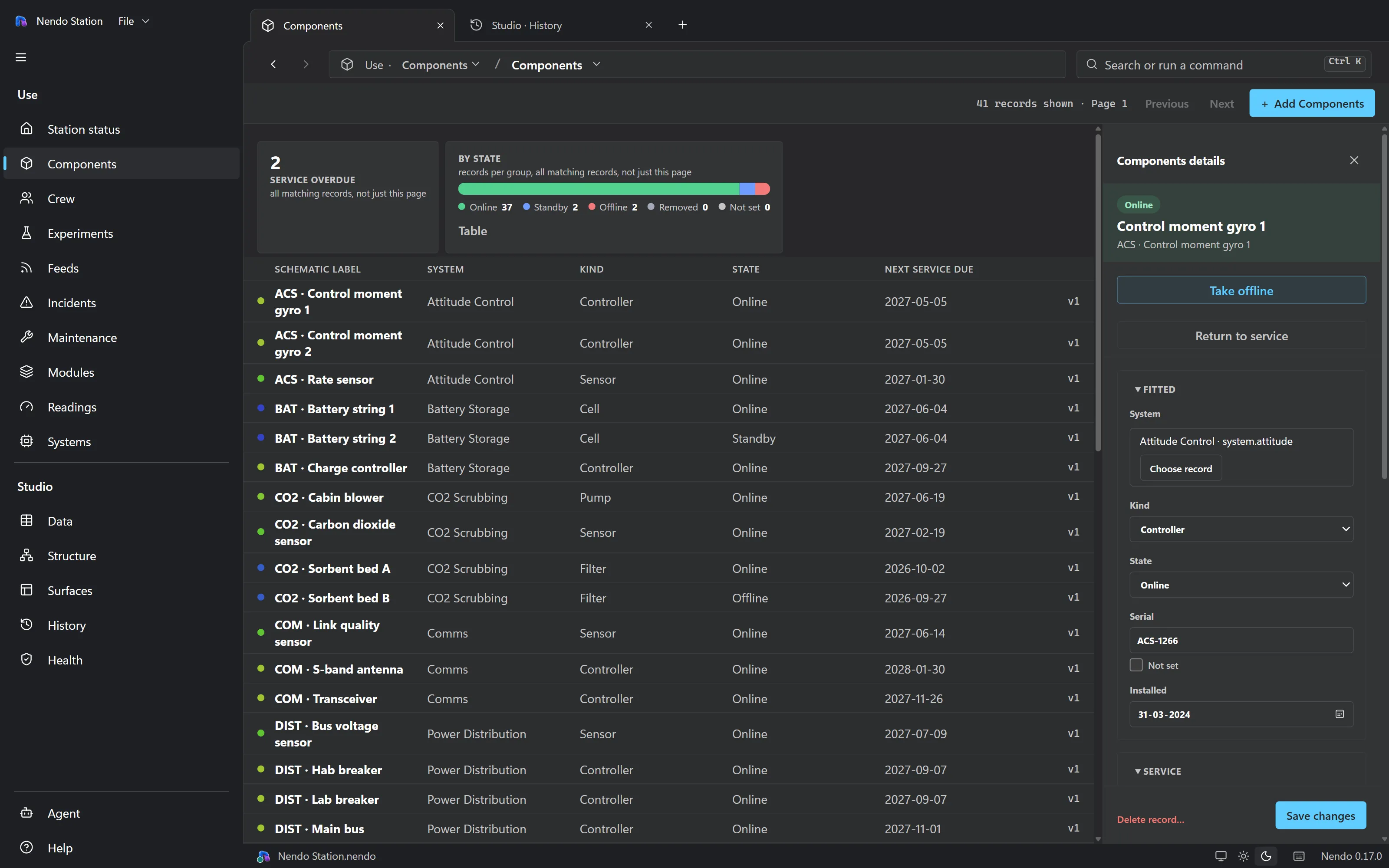The image size is (1389, 868).
Task: Click the Serial ACS-1266 input field
Action: click(x=1241, y=640)
